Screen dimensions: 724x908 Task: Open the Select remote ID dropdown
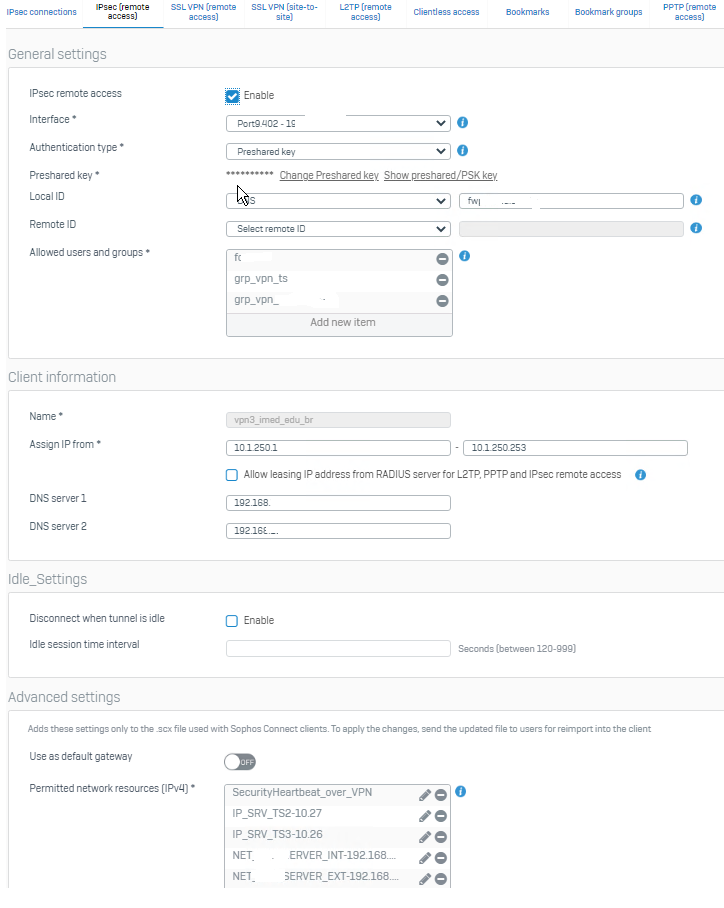[338, 229]
